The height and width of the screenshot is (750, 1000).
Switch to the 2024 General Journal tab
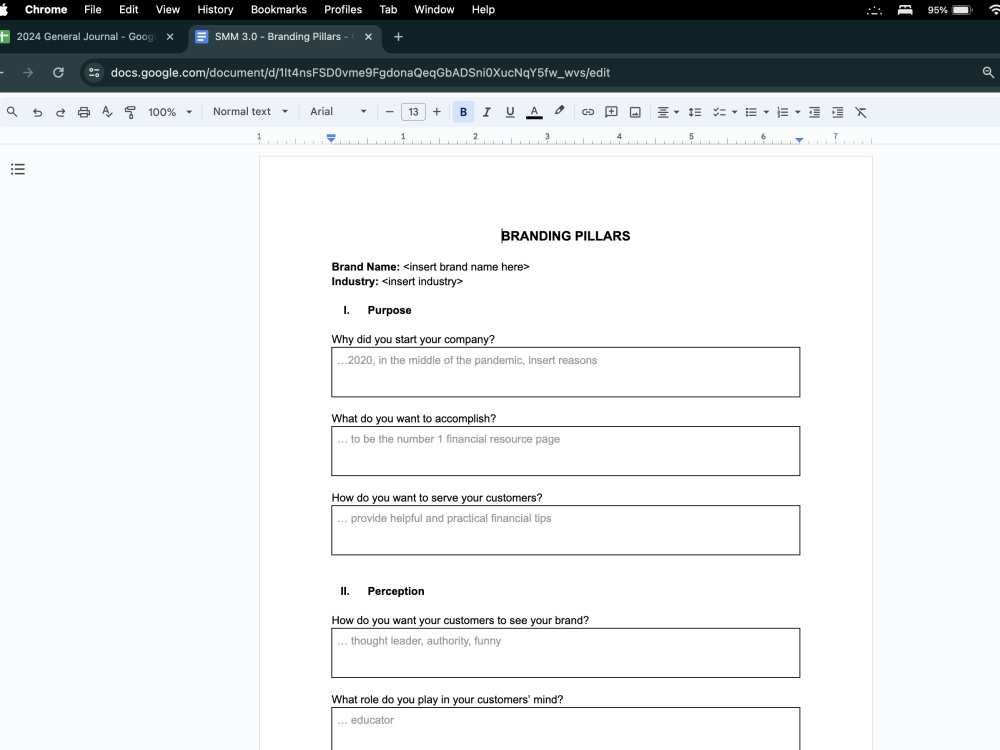coord(85,37)
